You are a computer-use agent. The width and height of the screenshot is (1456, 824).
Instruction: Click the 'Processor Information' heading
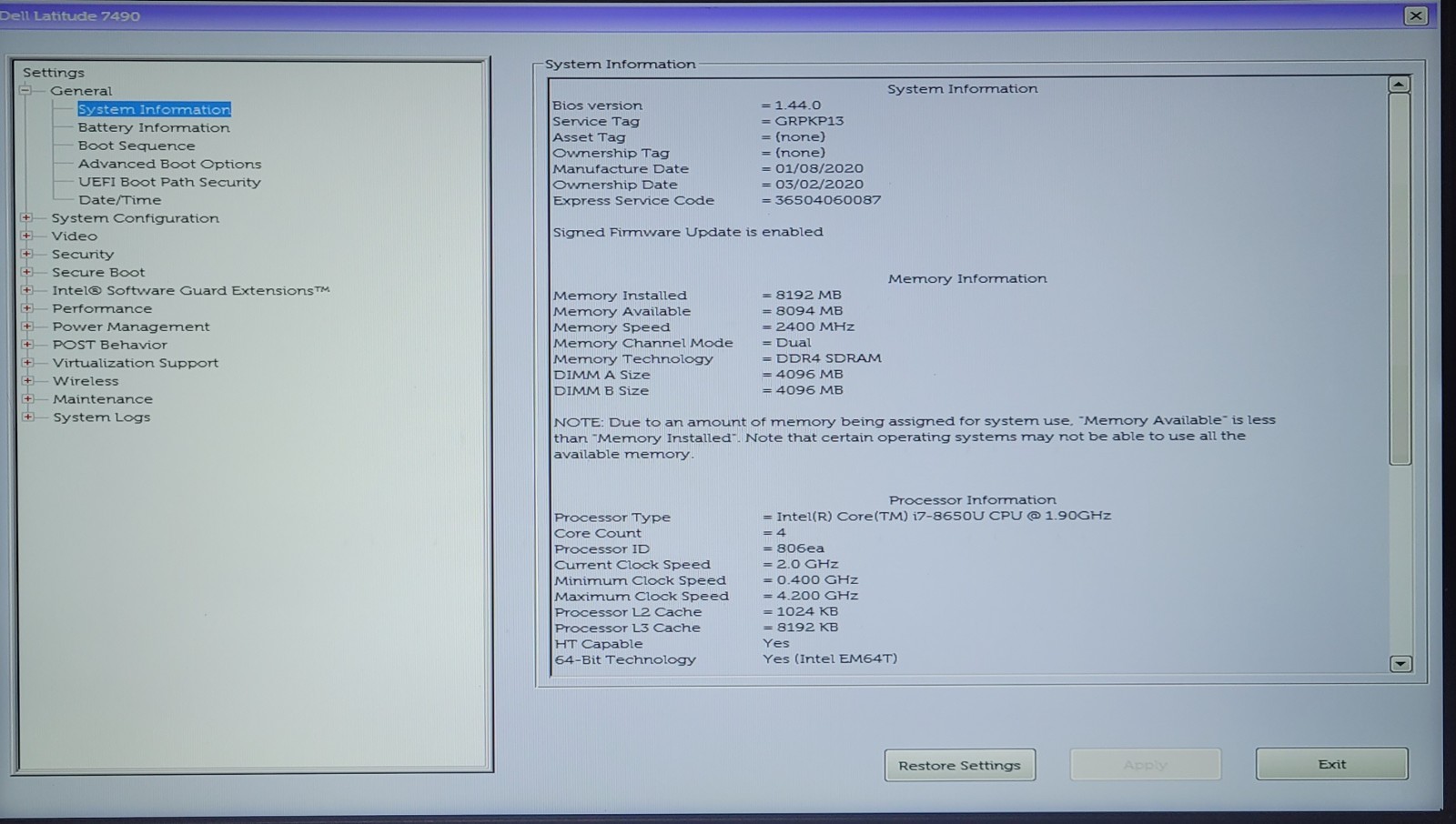(973, 499)
